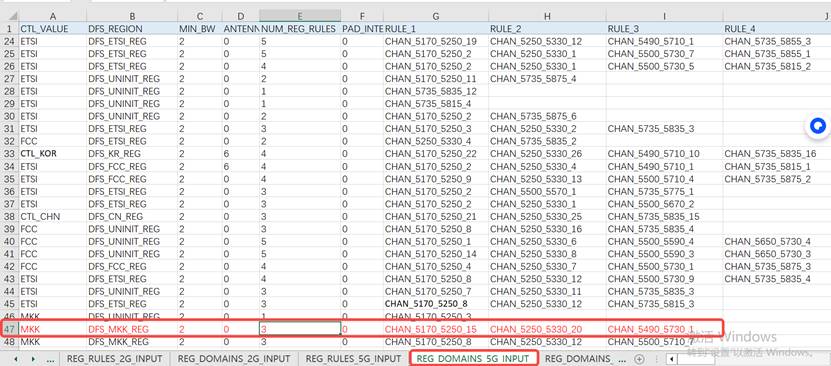Click cell CHAN_5650_5730_4
This screenshot has width=831, height=366.
point(776,242)
